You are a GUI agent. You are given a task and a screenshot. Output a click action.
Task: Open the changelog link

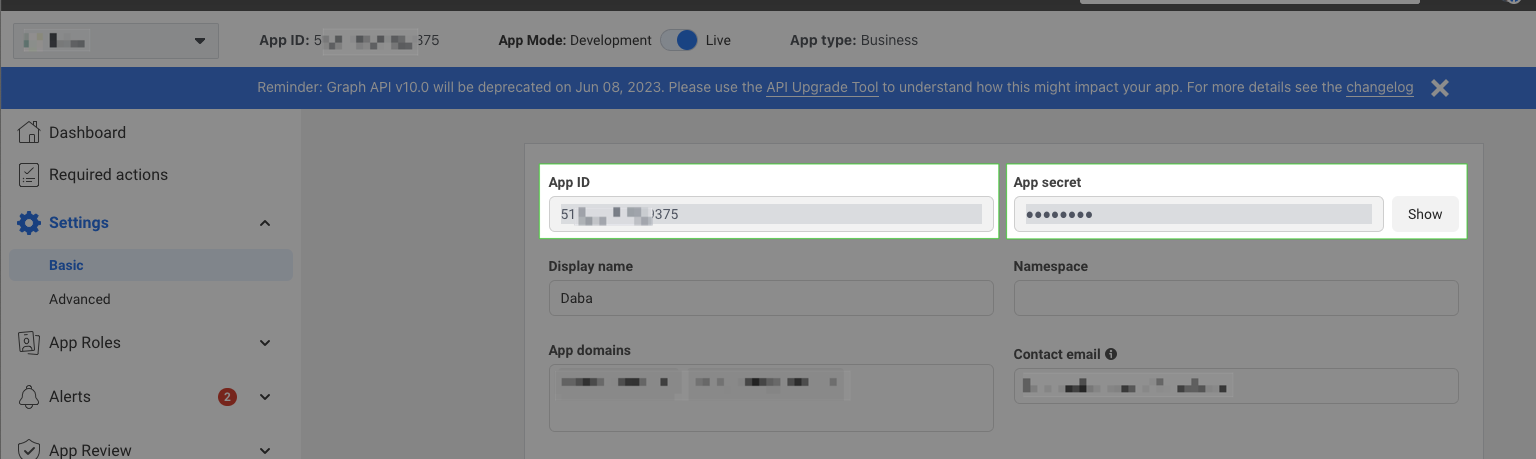click(x=1379, y=87)
